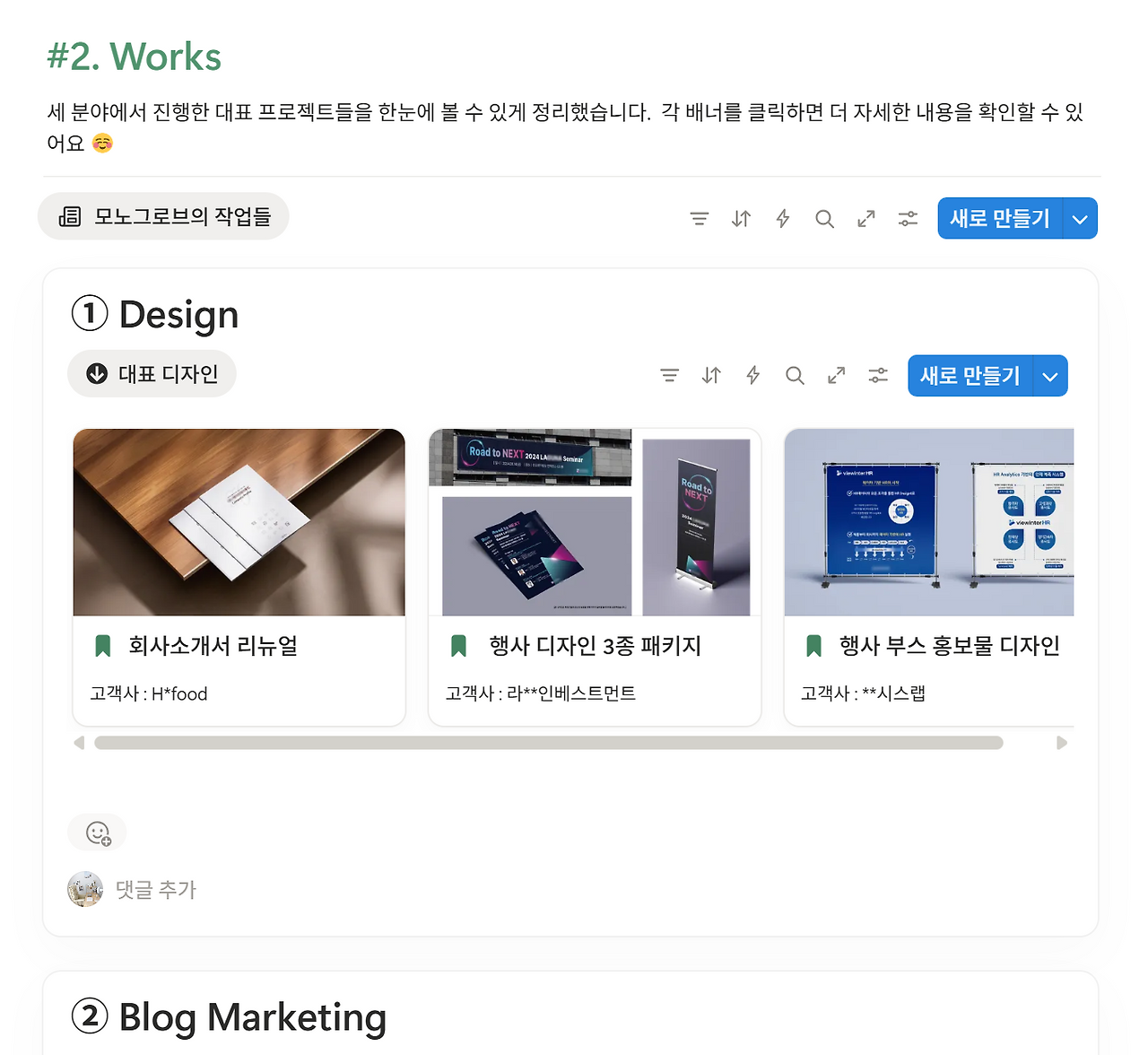This screenshot has height=1055, width=1148.
Task: Select the 모노그로브의 작업들 view tab
Action: tap(163, 216)
